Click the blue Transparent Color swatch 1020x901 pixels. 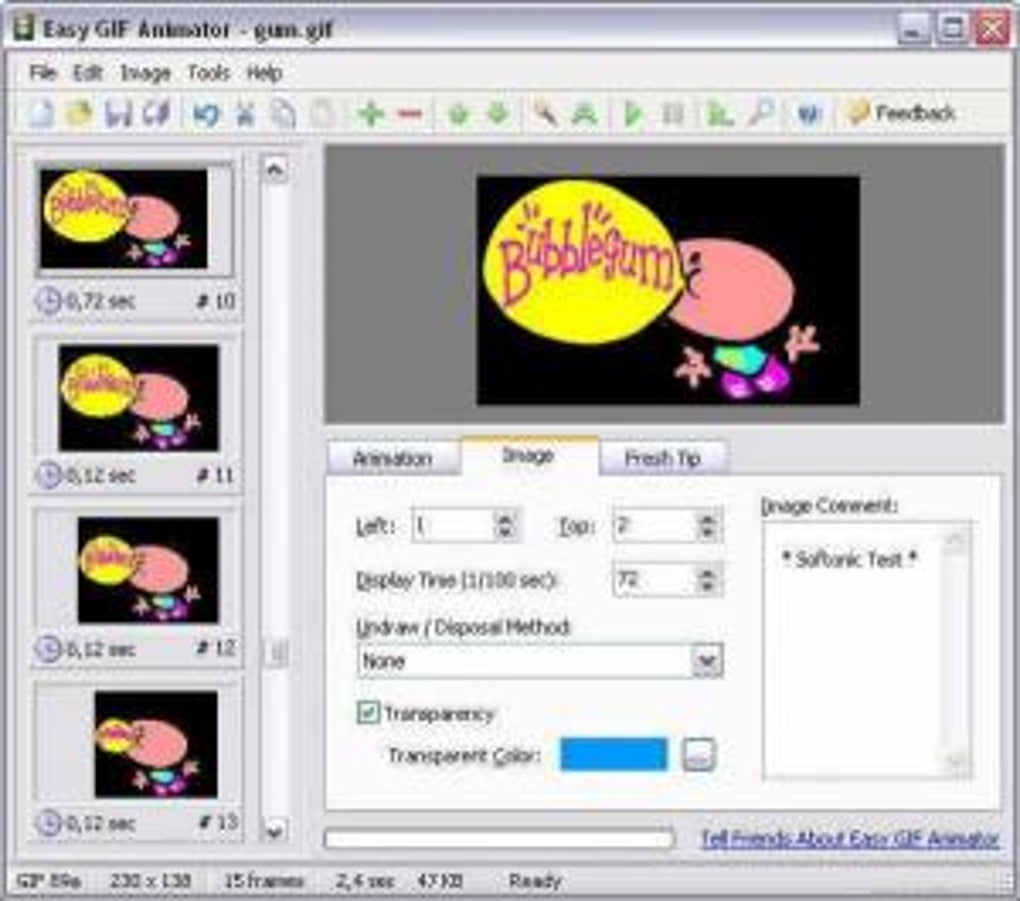(613, 755)
